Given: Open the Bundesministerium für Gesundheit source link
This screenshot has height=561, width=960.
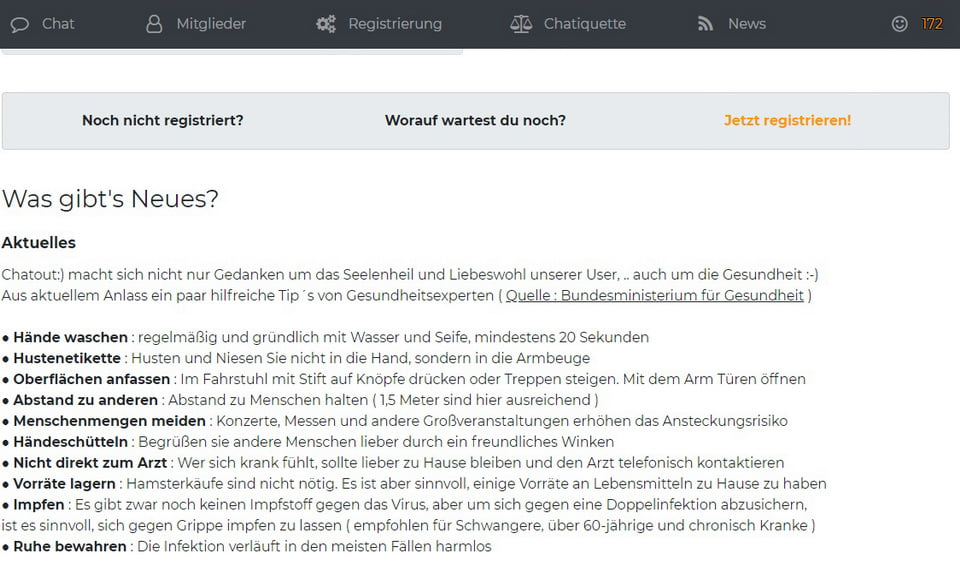Looking at the screenshot, I should pyautogui.click(x=654, y=296).
